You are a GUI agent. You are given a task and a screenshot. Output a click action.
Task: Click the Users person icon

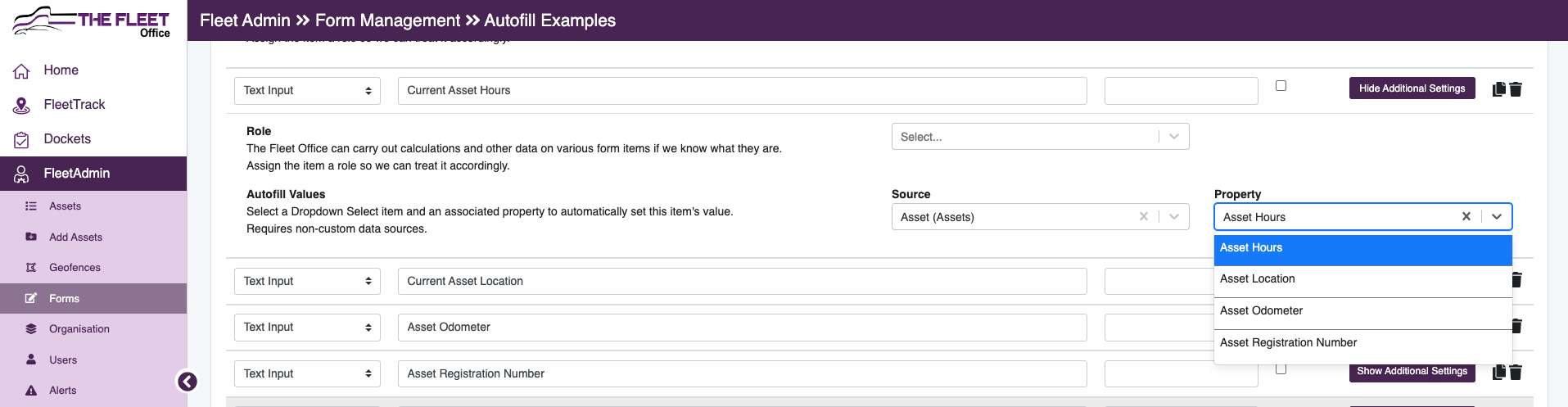tap(31, 360)
